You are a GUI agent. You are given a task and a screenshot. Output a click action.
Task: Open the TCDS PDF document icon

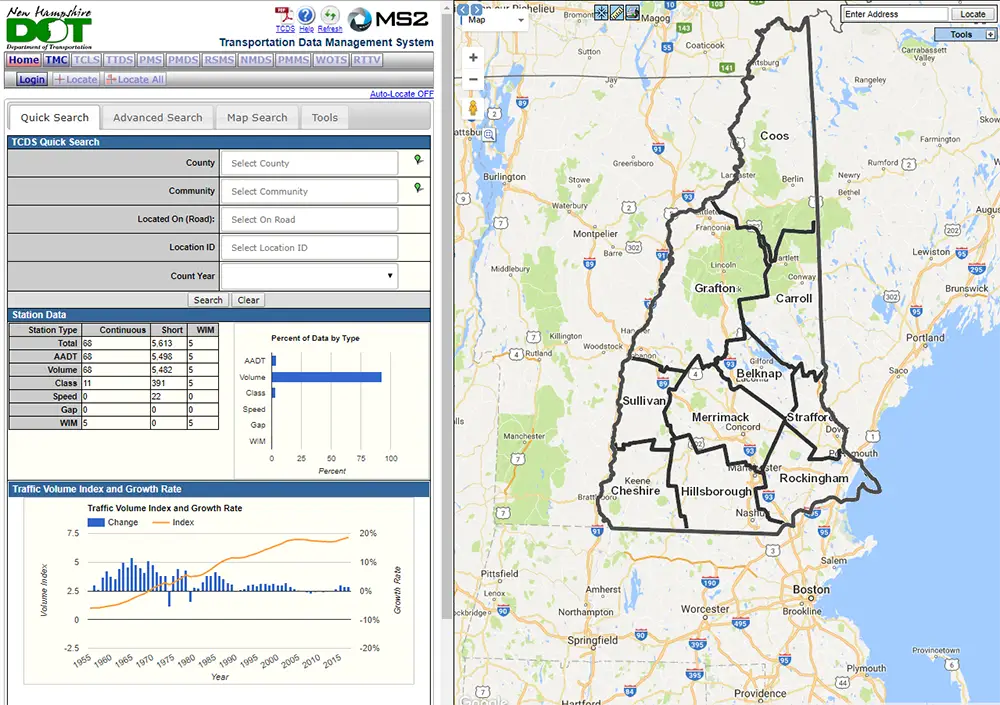point(284,15)
